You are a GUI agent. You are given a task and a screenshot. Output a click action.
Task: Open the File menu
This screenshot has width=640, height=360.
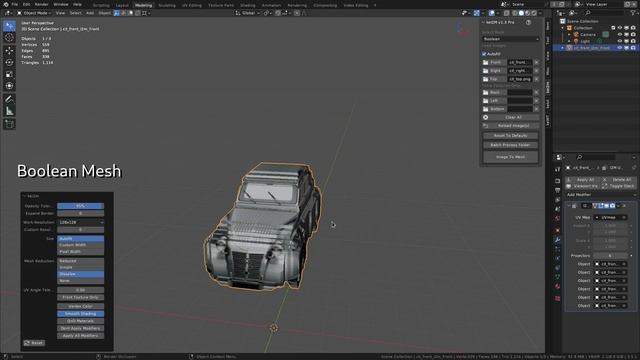(15, 4)
